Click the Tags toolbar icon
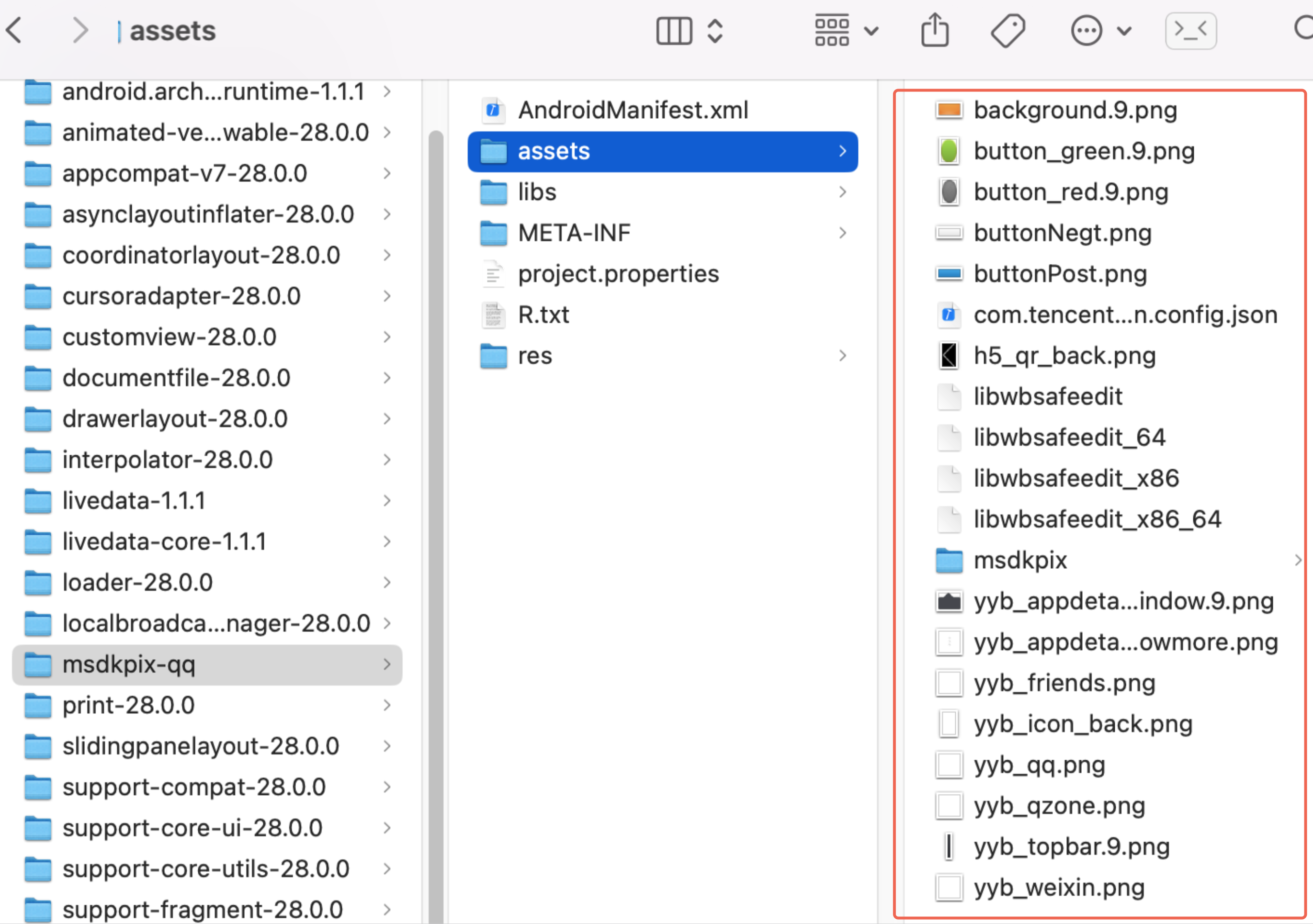1313x924 pixels. pyautogui.click(x=1007, y=30)
